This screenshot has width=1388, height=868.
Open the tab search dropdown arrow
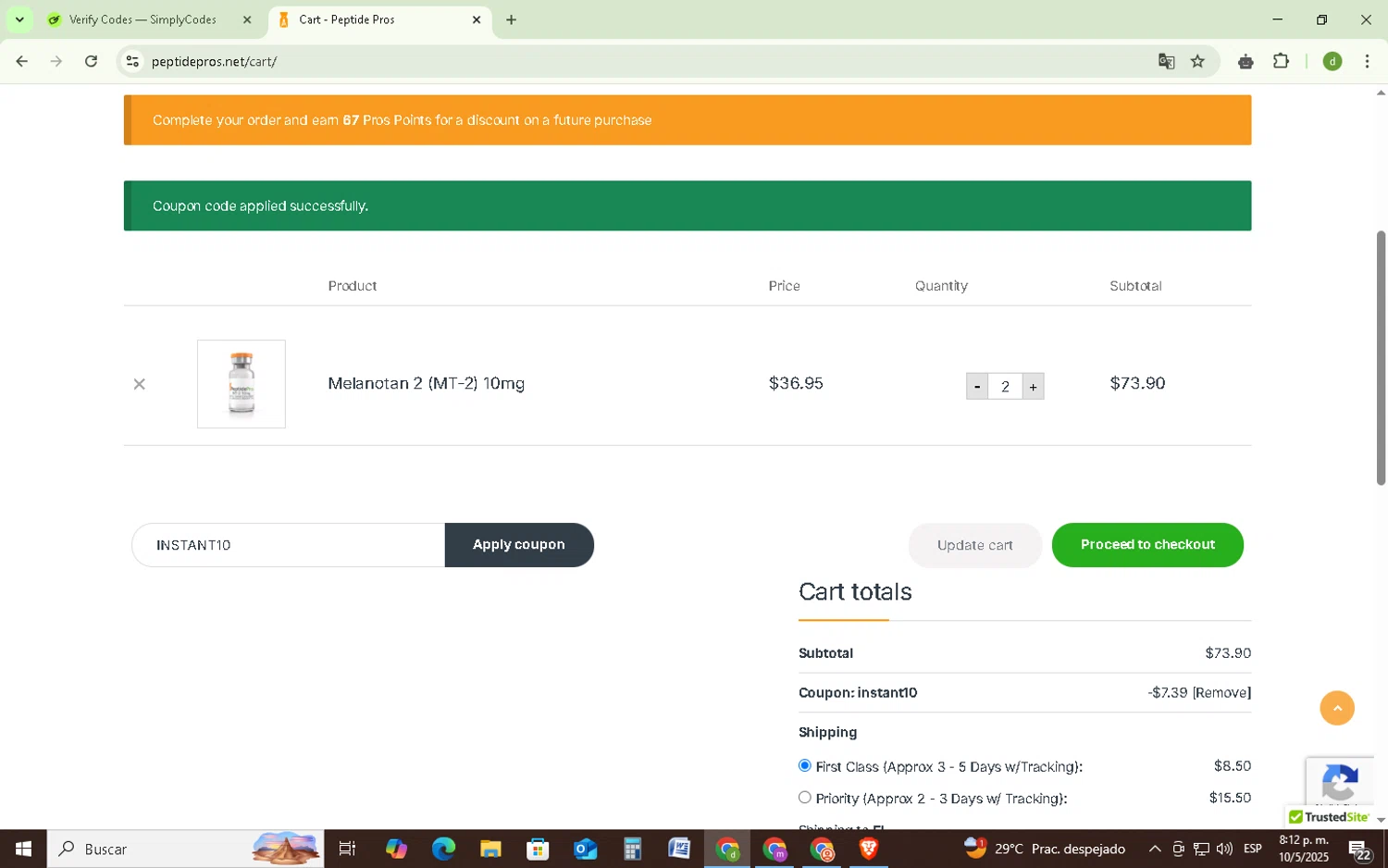19,19
